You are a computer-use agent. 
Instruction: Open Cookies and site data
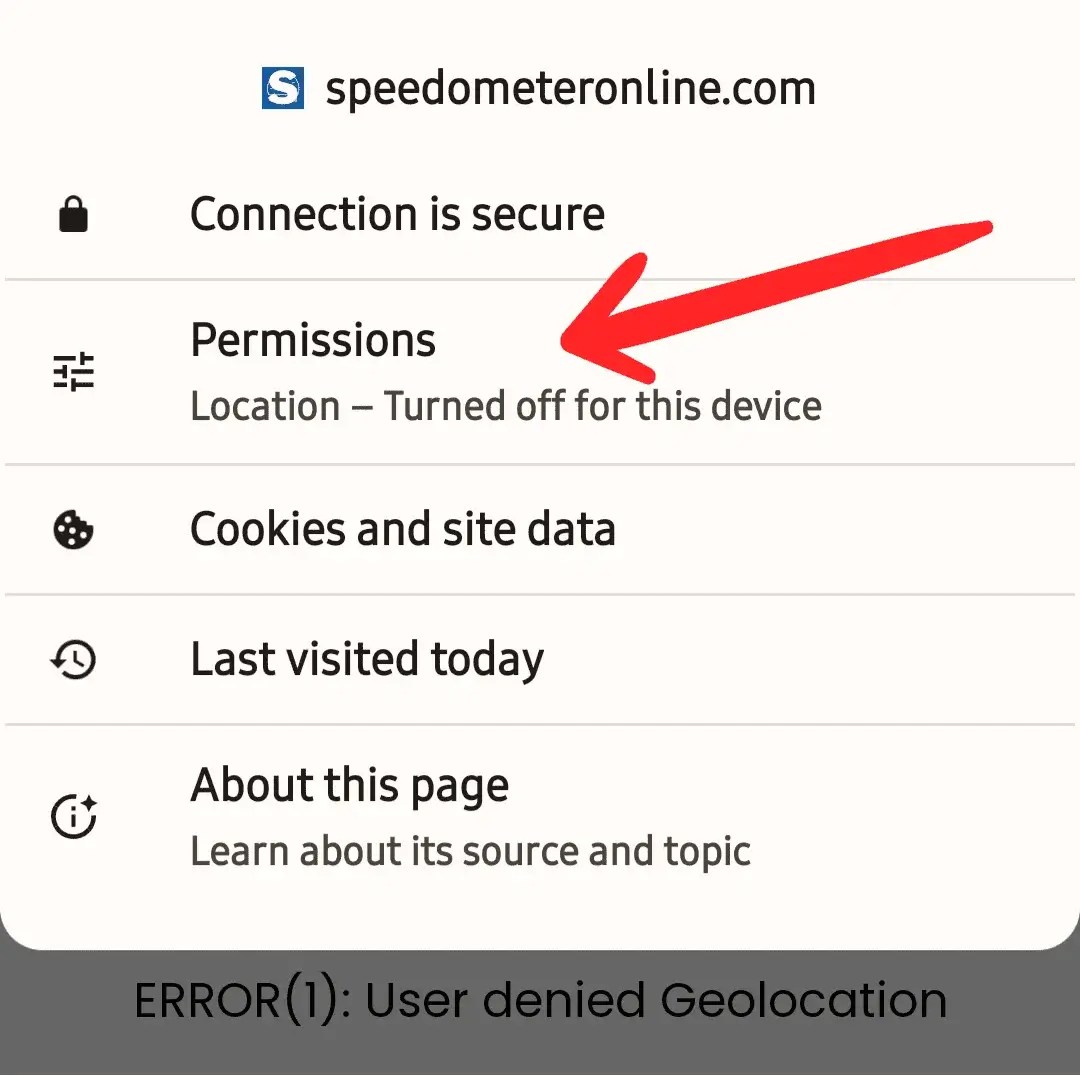point(402,529)
